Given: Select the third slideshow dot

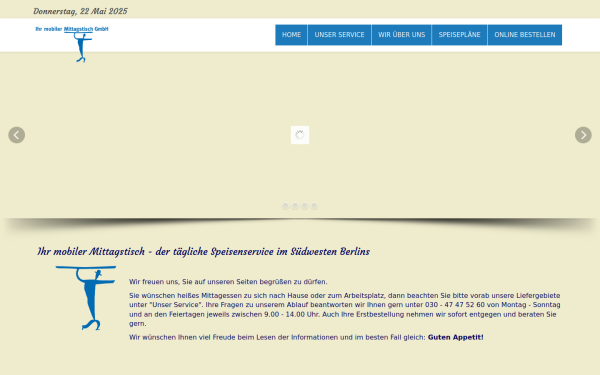Looking at the screenshot, I should click(304, 206).
